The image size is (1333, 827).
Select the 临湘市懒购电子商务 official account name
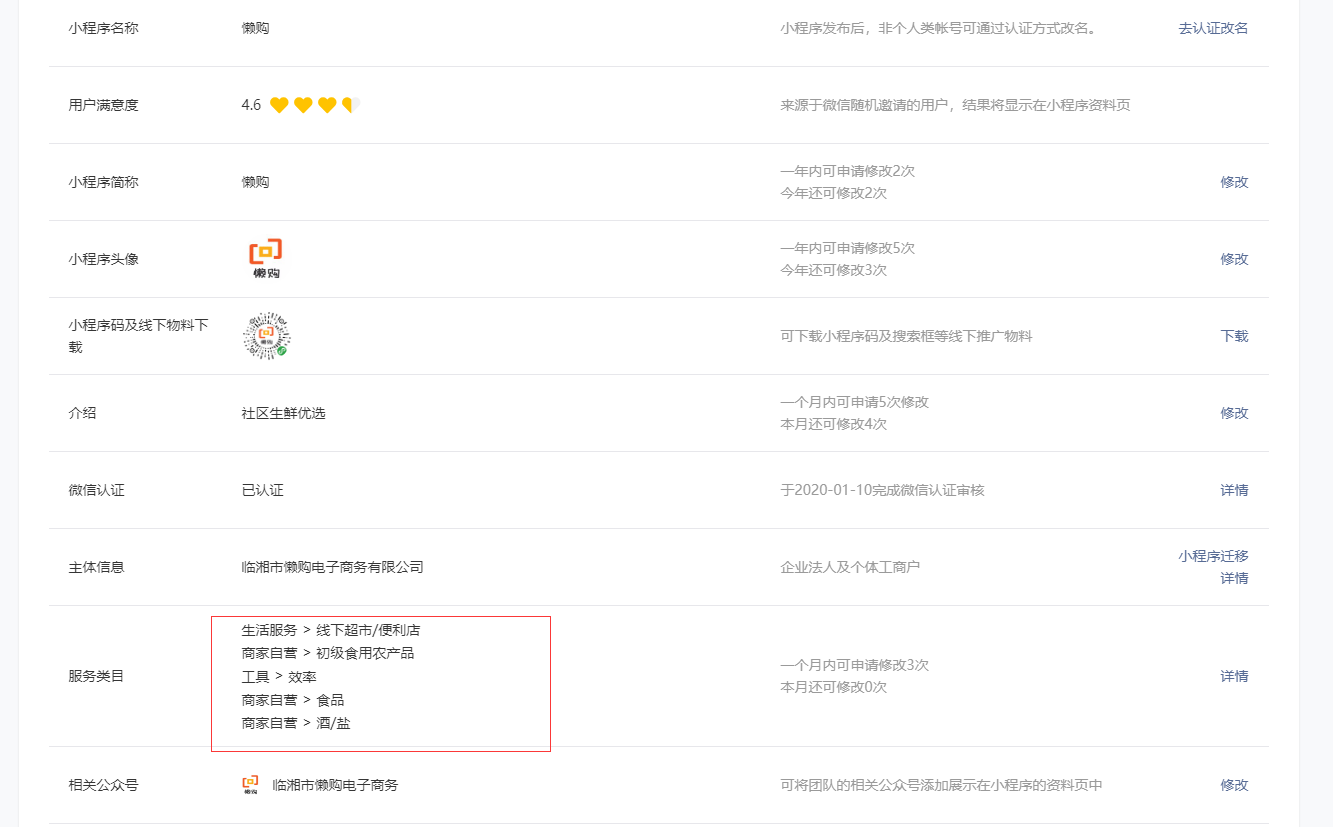click(x=335, y=785)
